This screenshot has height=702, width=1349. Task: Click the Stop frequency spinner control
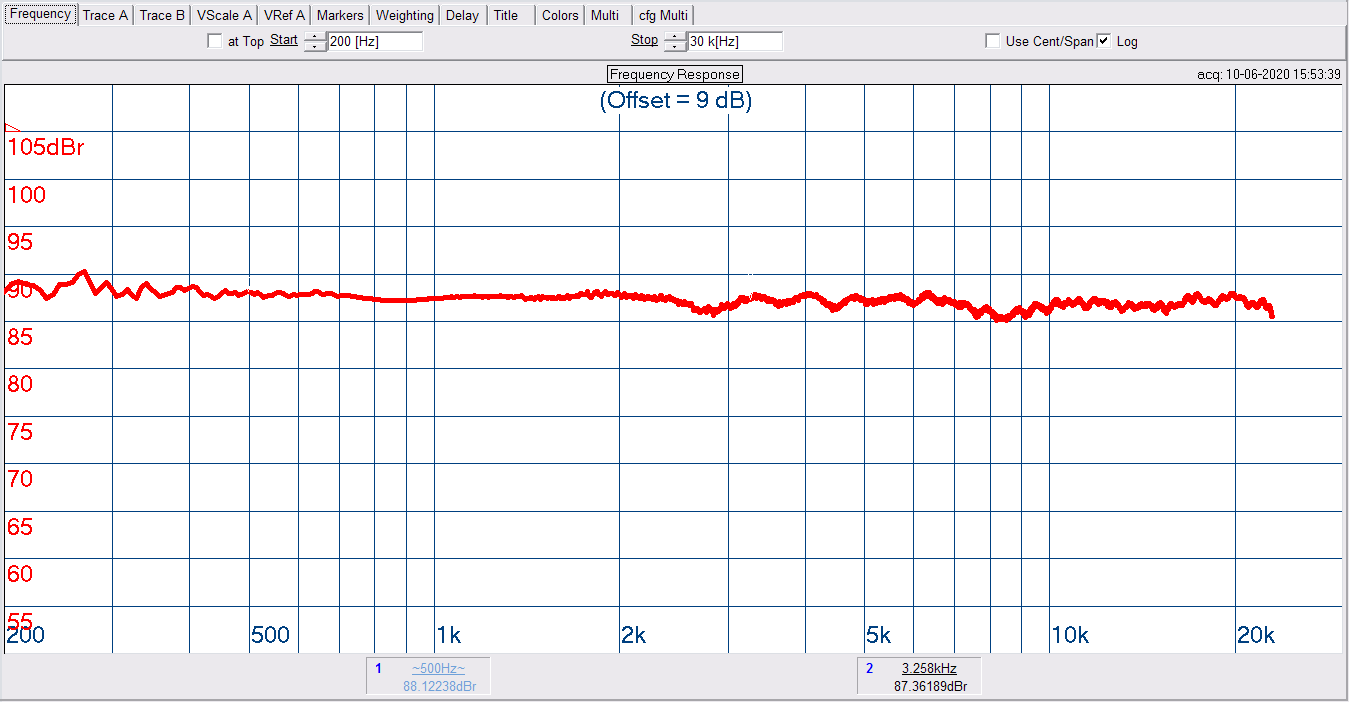point(675,42)
